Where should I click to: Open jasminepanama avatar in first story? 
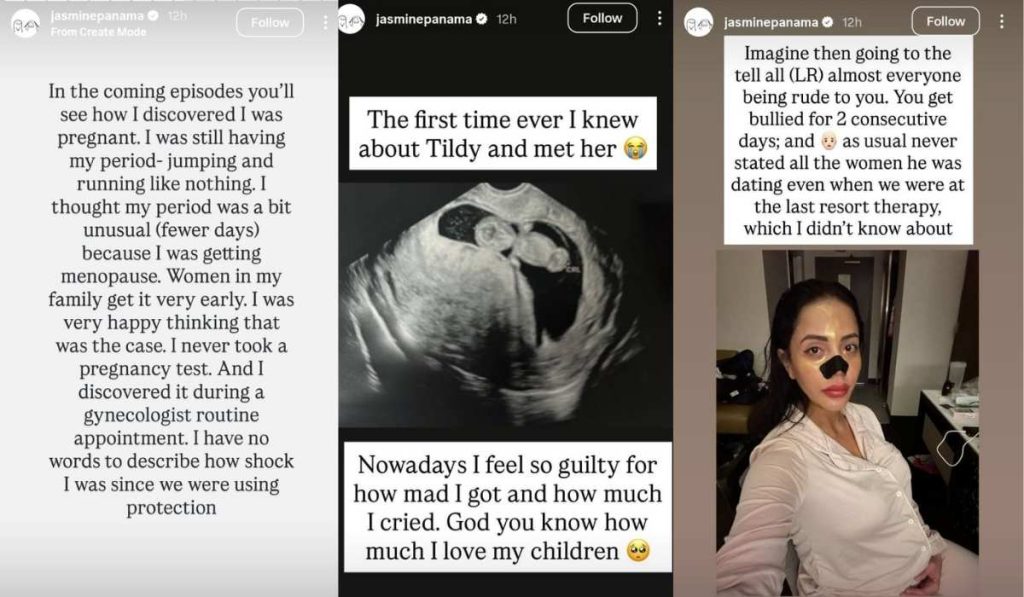(x=25, y=24)
